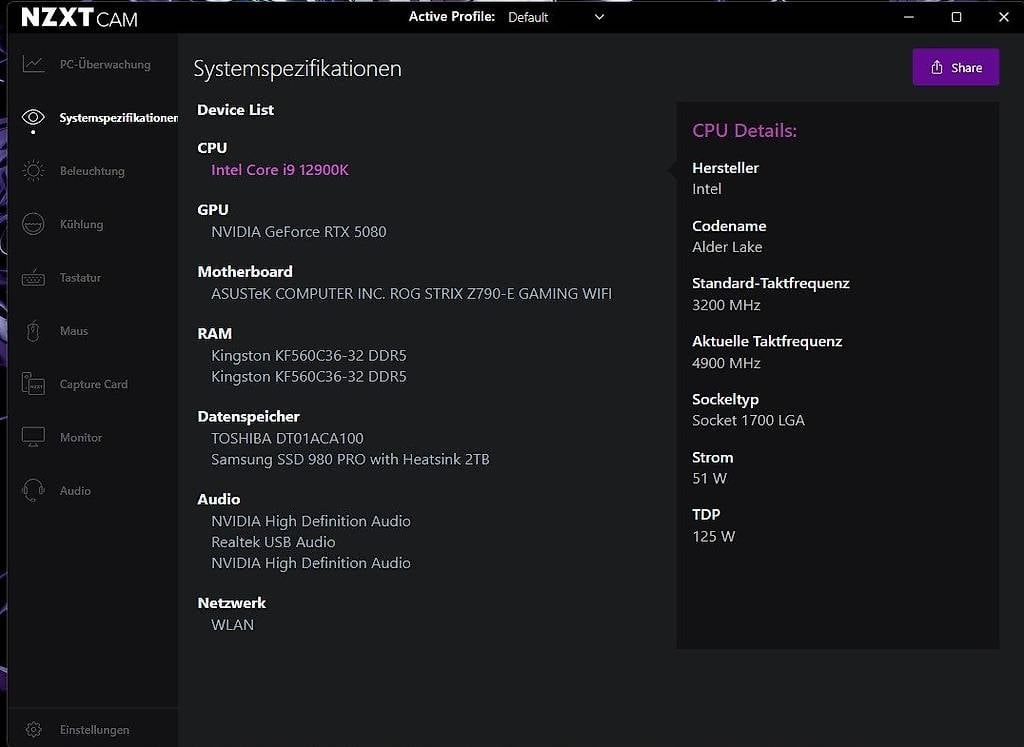Select NVIDIA GeForce RTX 5080 device
Viewport: 1024px width, 747px height.
(298, 232)
